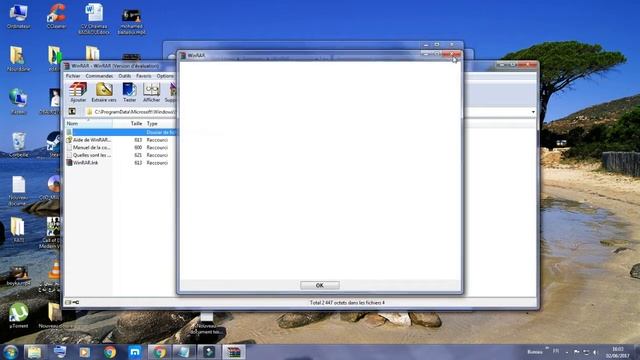
Task: Open the Maxthon browser taskbar icon
Action: coord(135,352)
